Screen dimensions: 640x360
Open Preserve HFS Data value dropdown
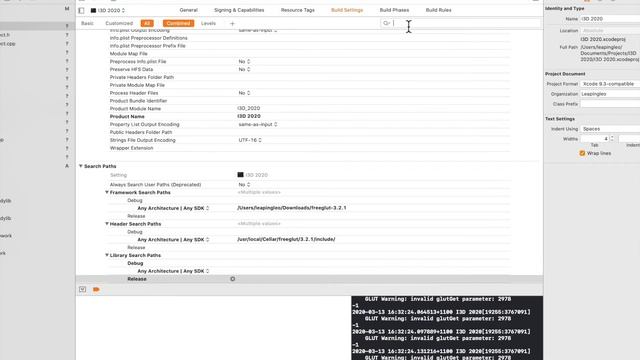click(x=244, y=69)
